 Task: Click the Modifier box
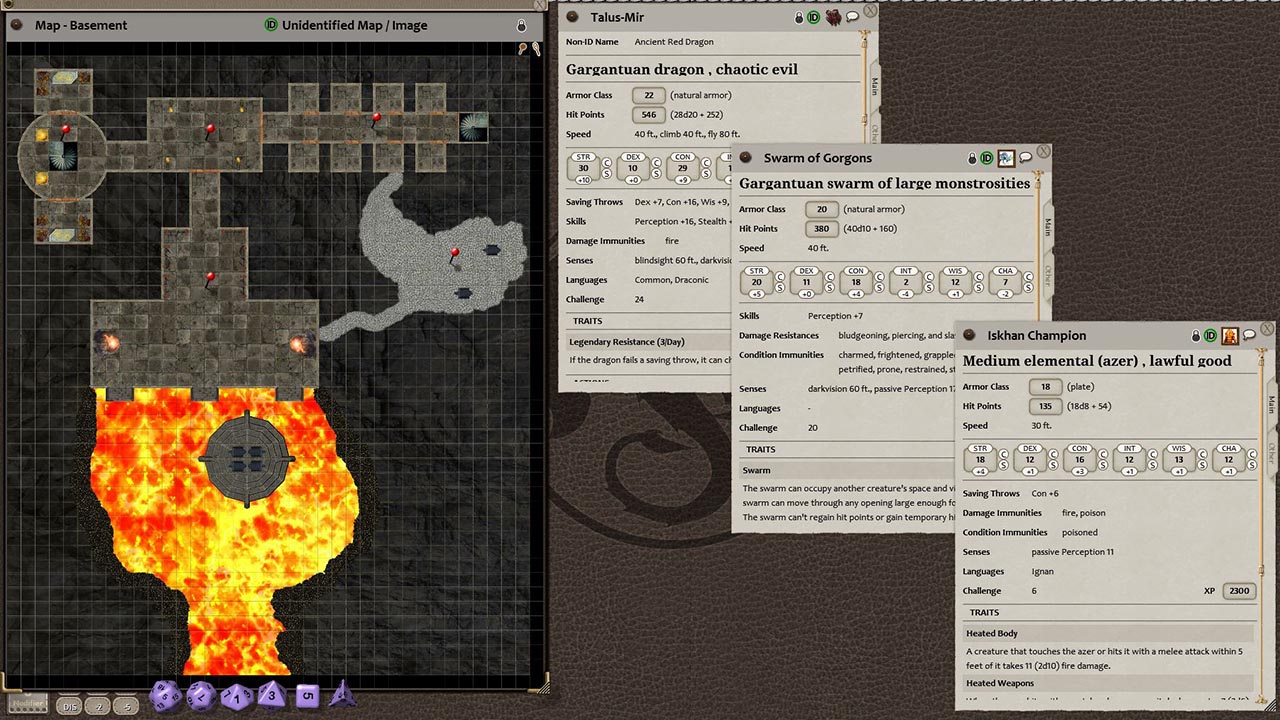click(x=28, y=704)
